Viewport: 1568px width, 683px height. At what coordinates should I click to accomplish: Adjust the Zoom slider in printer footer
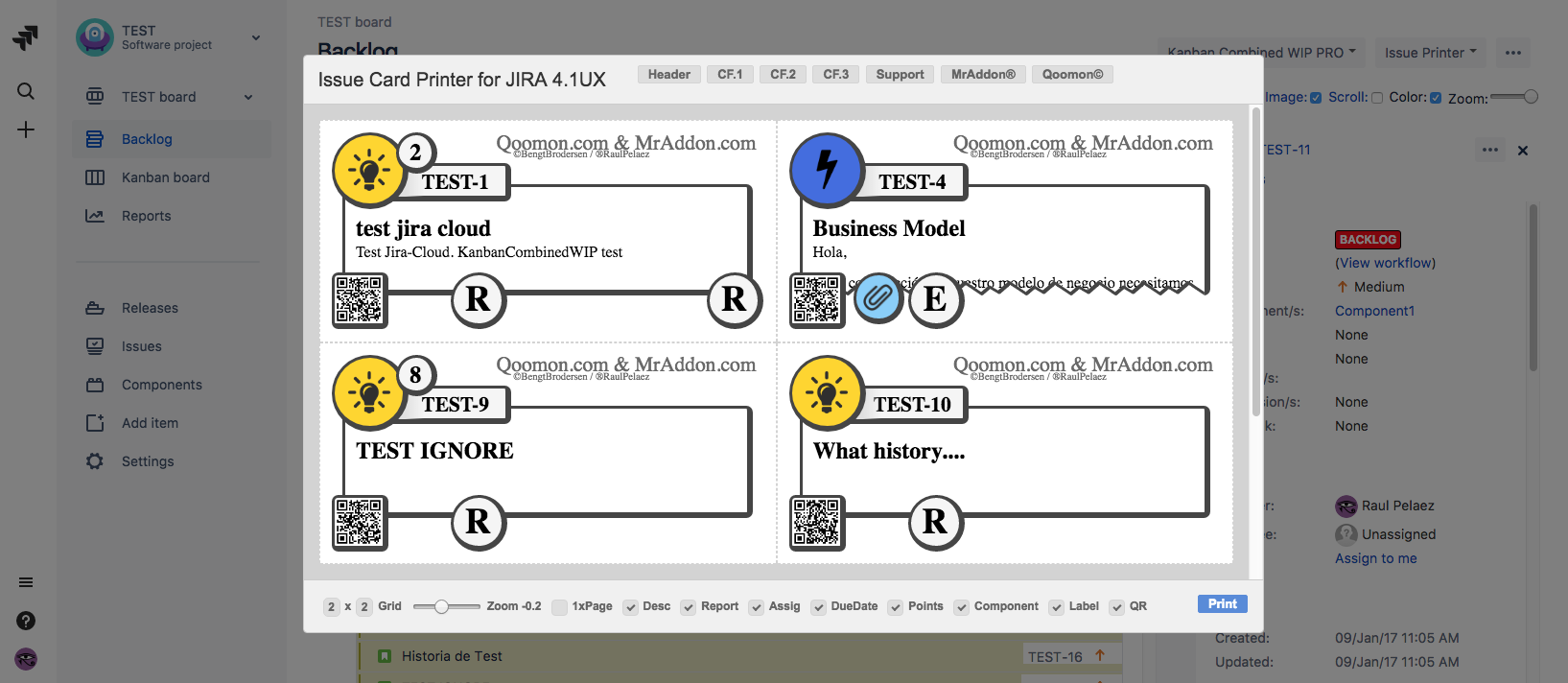pos(441,606)
